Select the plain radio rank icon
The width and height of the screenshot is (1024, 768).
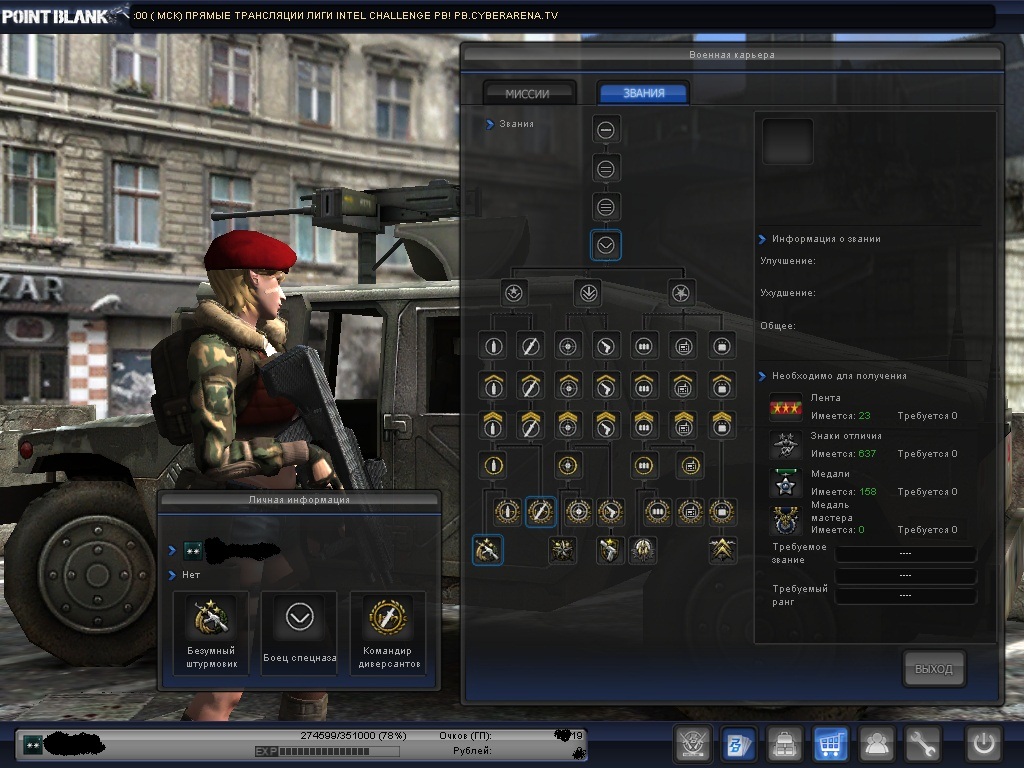[683, 346]
